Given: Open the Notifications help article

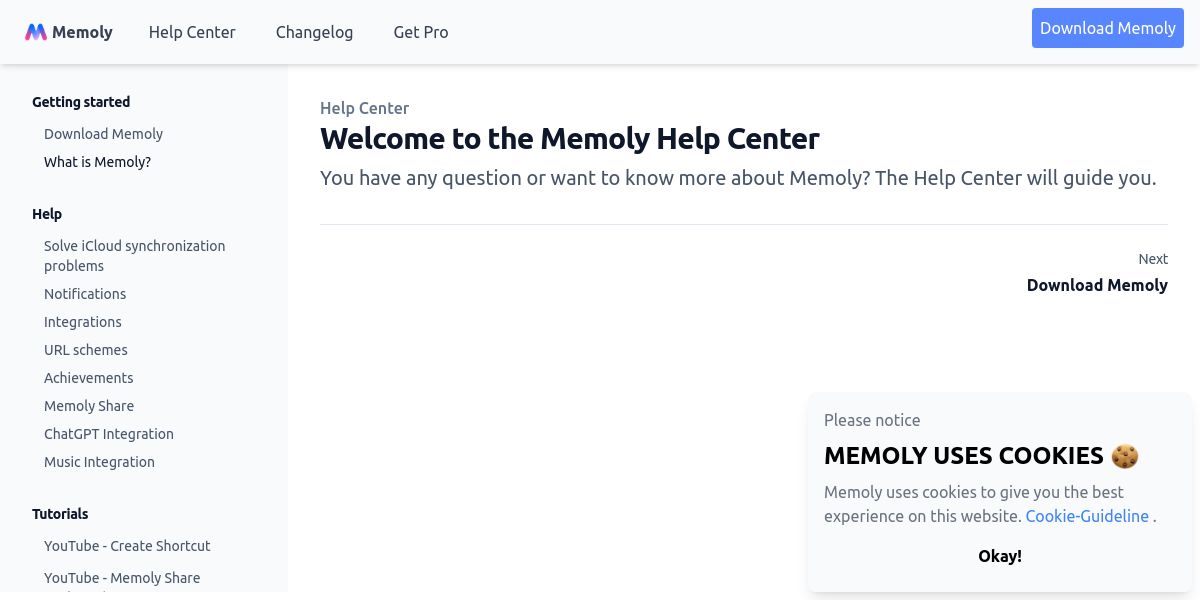Looking at the screenshot, I should pos(85,294).
